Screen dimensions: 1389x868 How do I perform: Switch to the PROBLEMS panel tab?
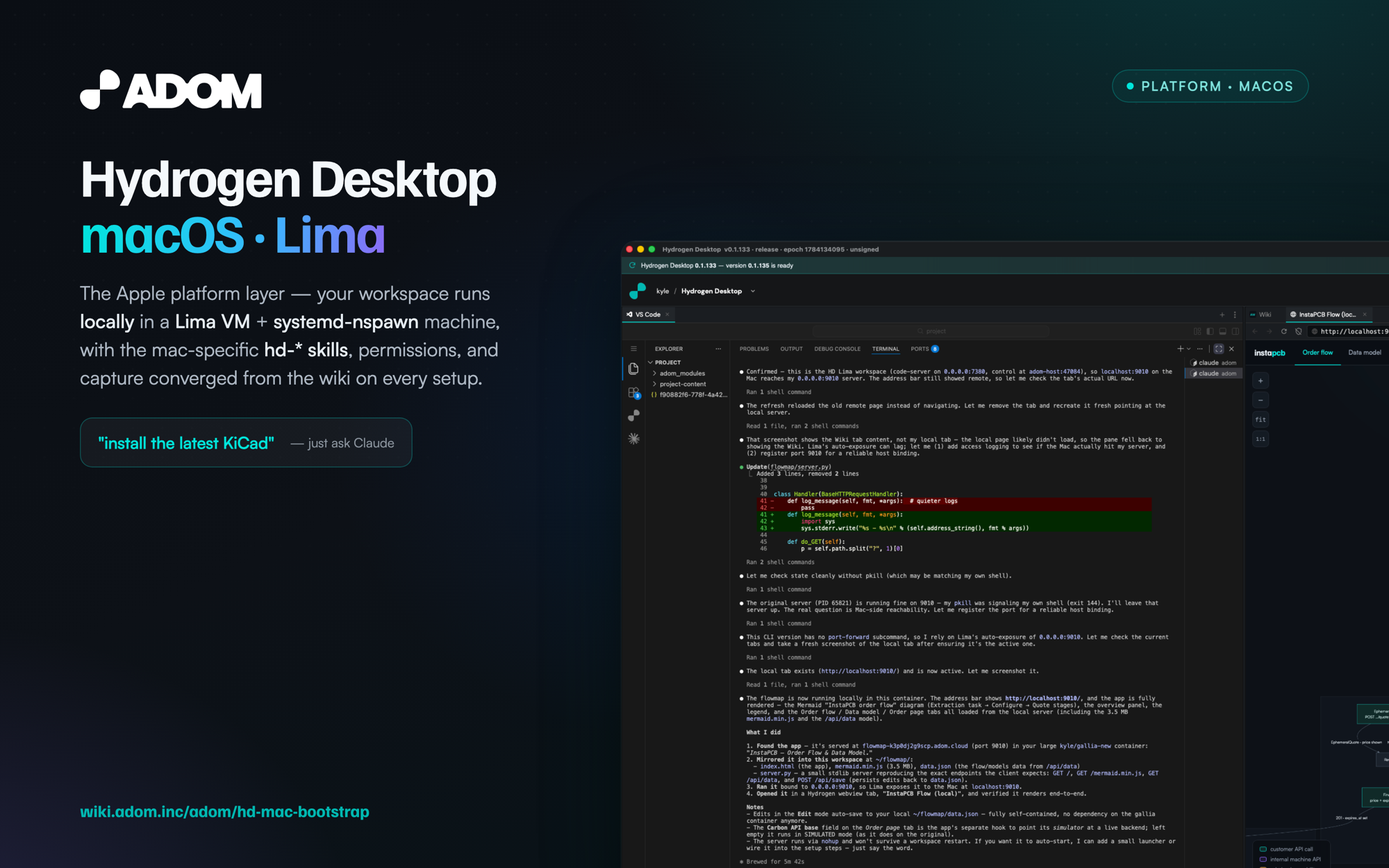pyautogui.click(x=754, y=349)
